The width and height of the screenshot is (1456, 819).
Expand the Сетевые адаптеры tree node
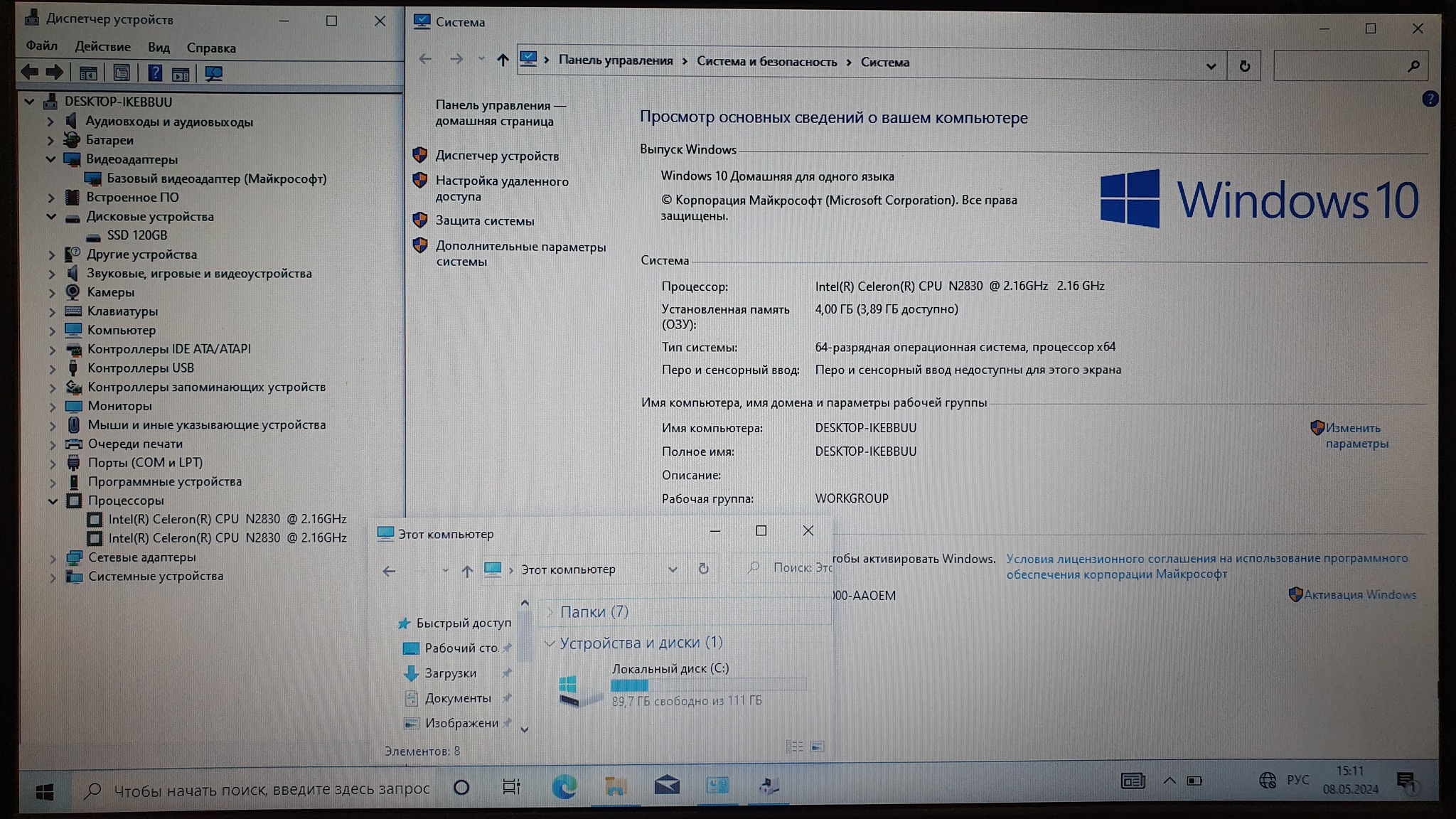53,558
